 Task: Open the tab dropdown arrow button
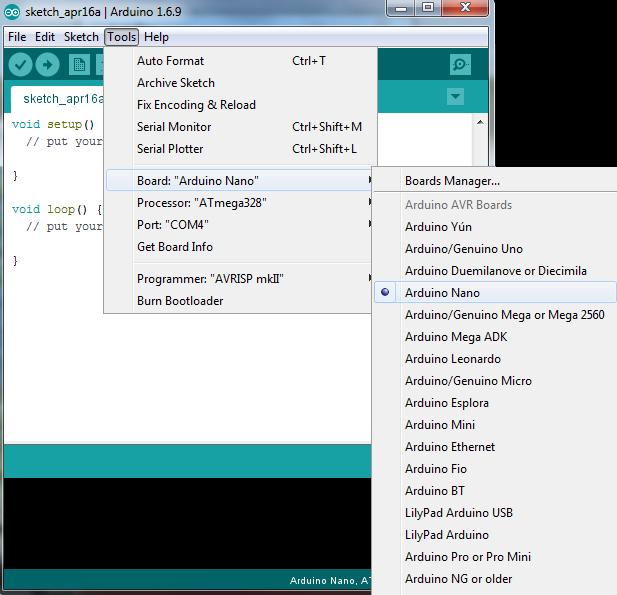(x=455, y=96)
